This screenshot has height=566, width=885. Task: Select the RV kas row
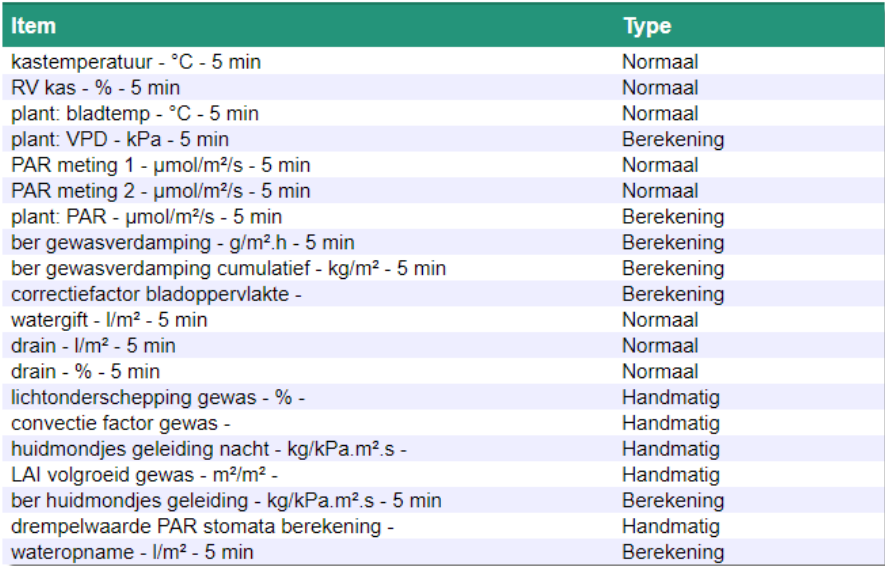tap(96, 88)
